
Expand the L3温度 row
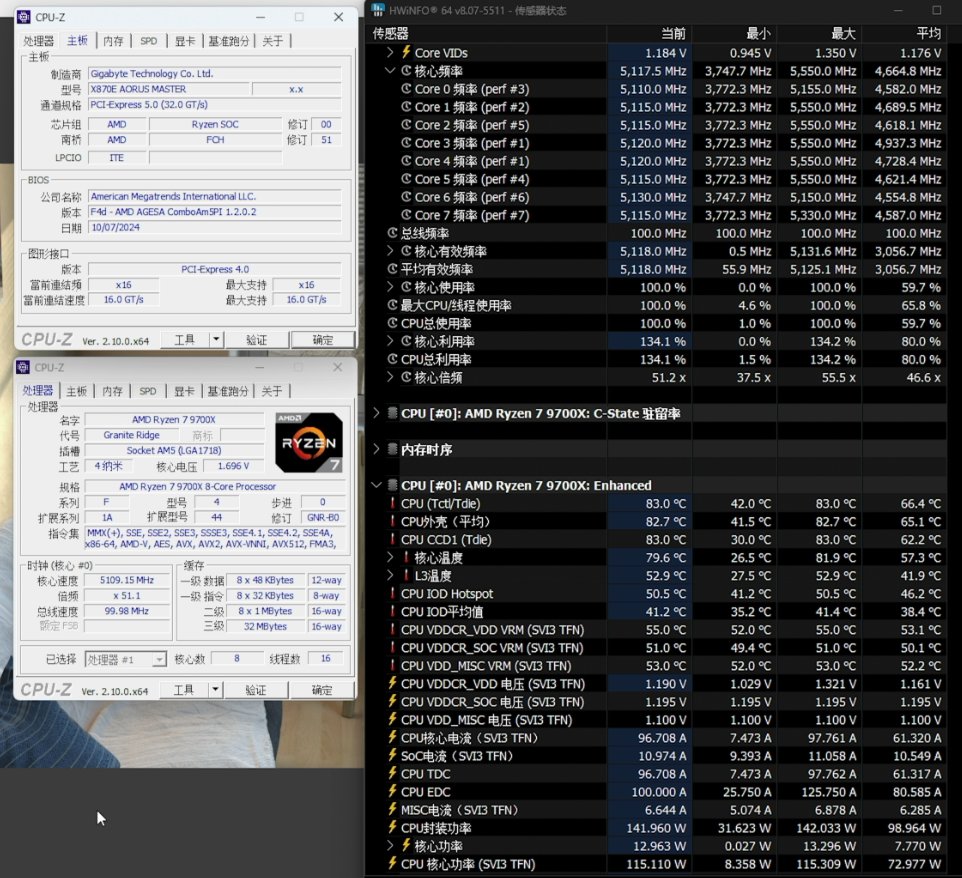coord(390,576)
